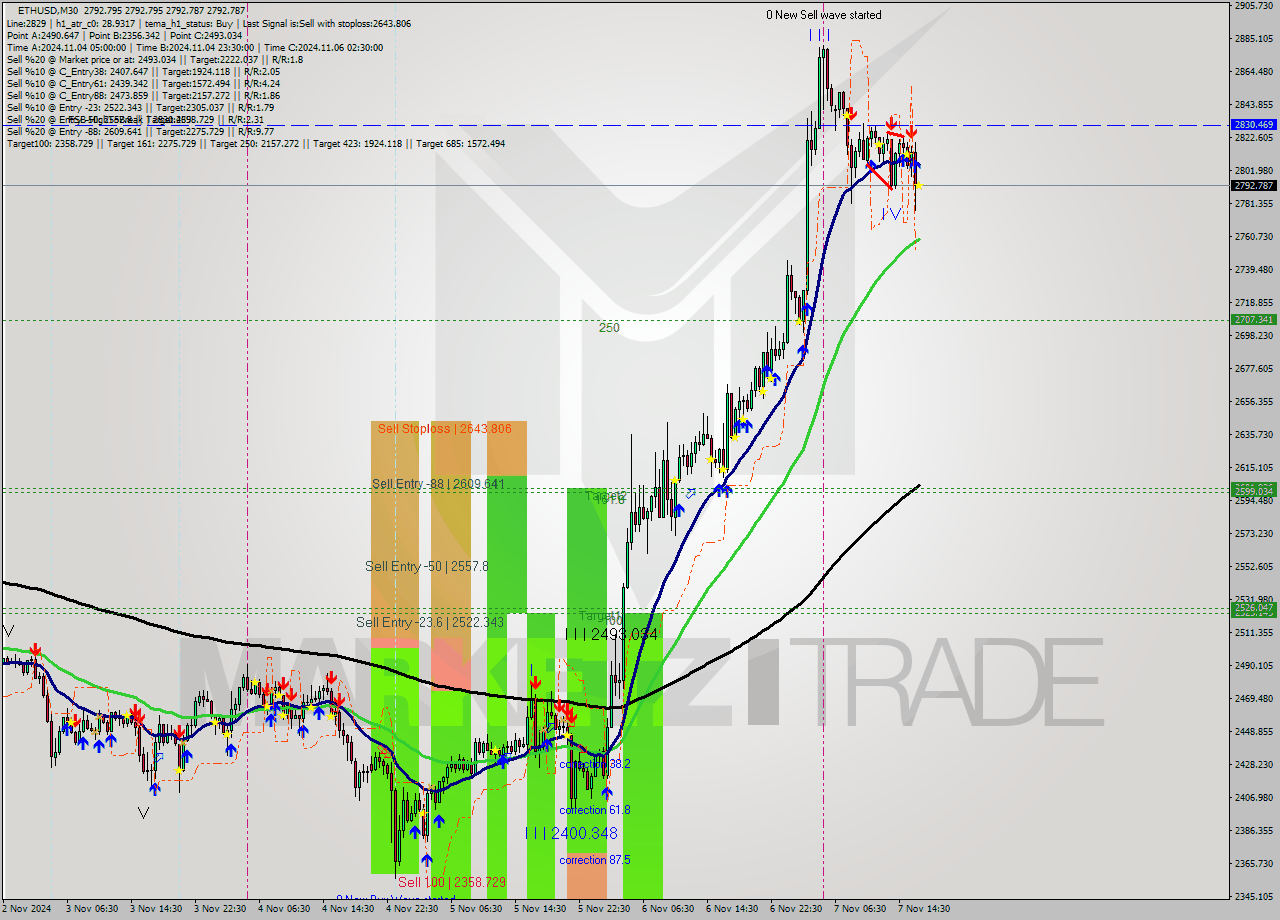Click the '4 Nov 14:30' time label
Screen dimensions: 1280x920
(x=348, y=909)
